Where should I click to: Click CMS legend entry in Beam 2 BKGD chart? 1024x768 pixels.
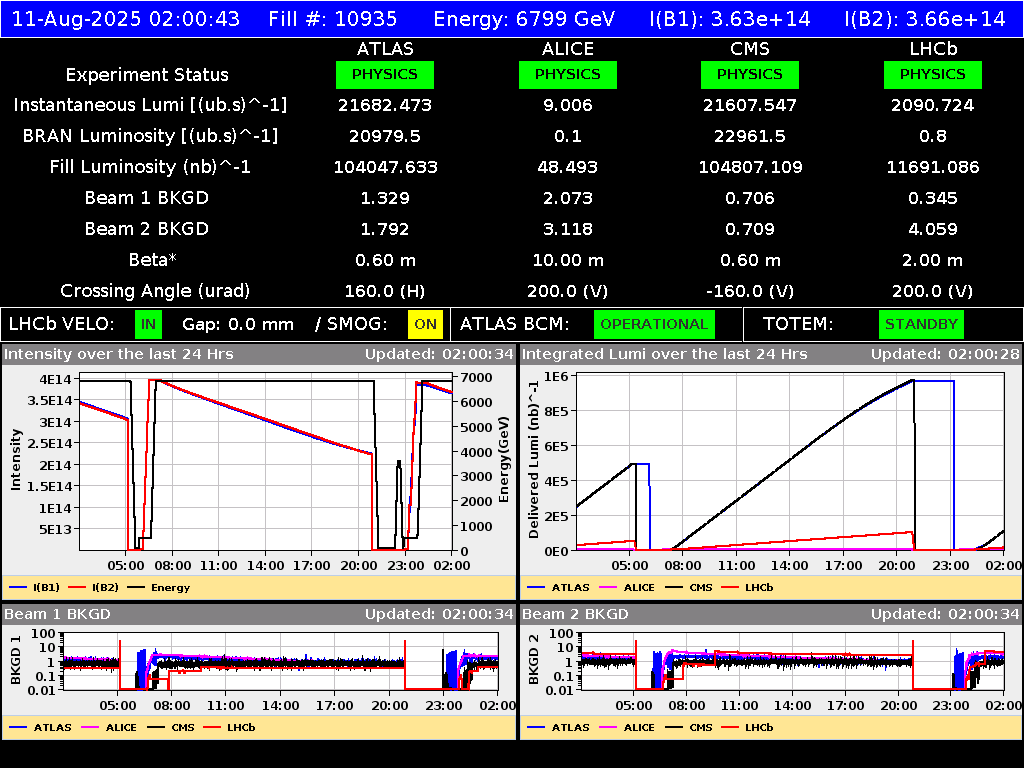click(x=688, y=727)
